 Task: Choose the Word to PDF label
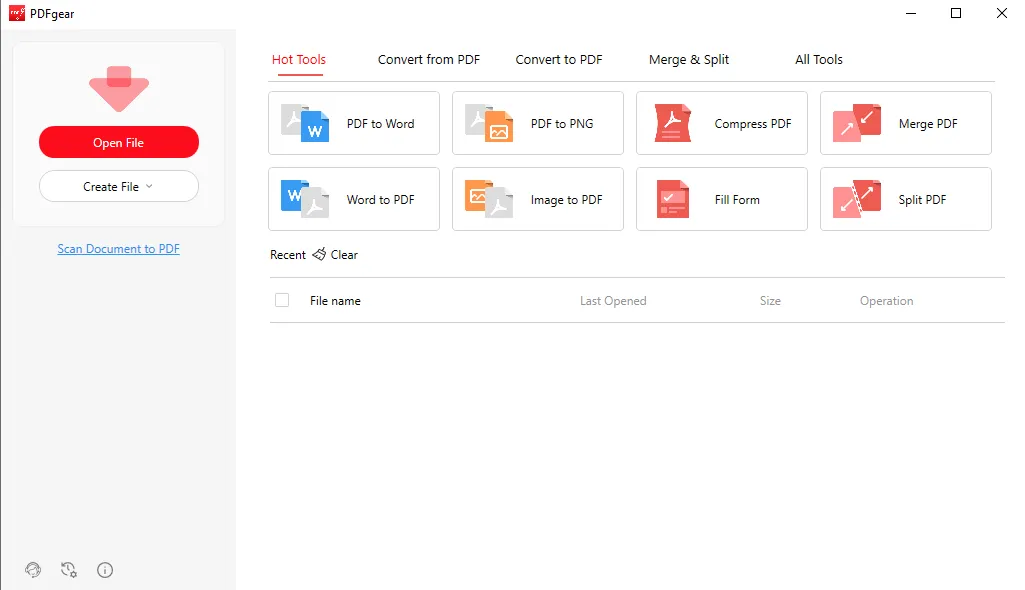click(x=380, y=199)
